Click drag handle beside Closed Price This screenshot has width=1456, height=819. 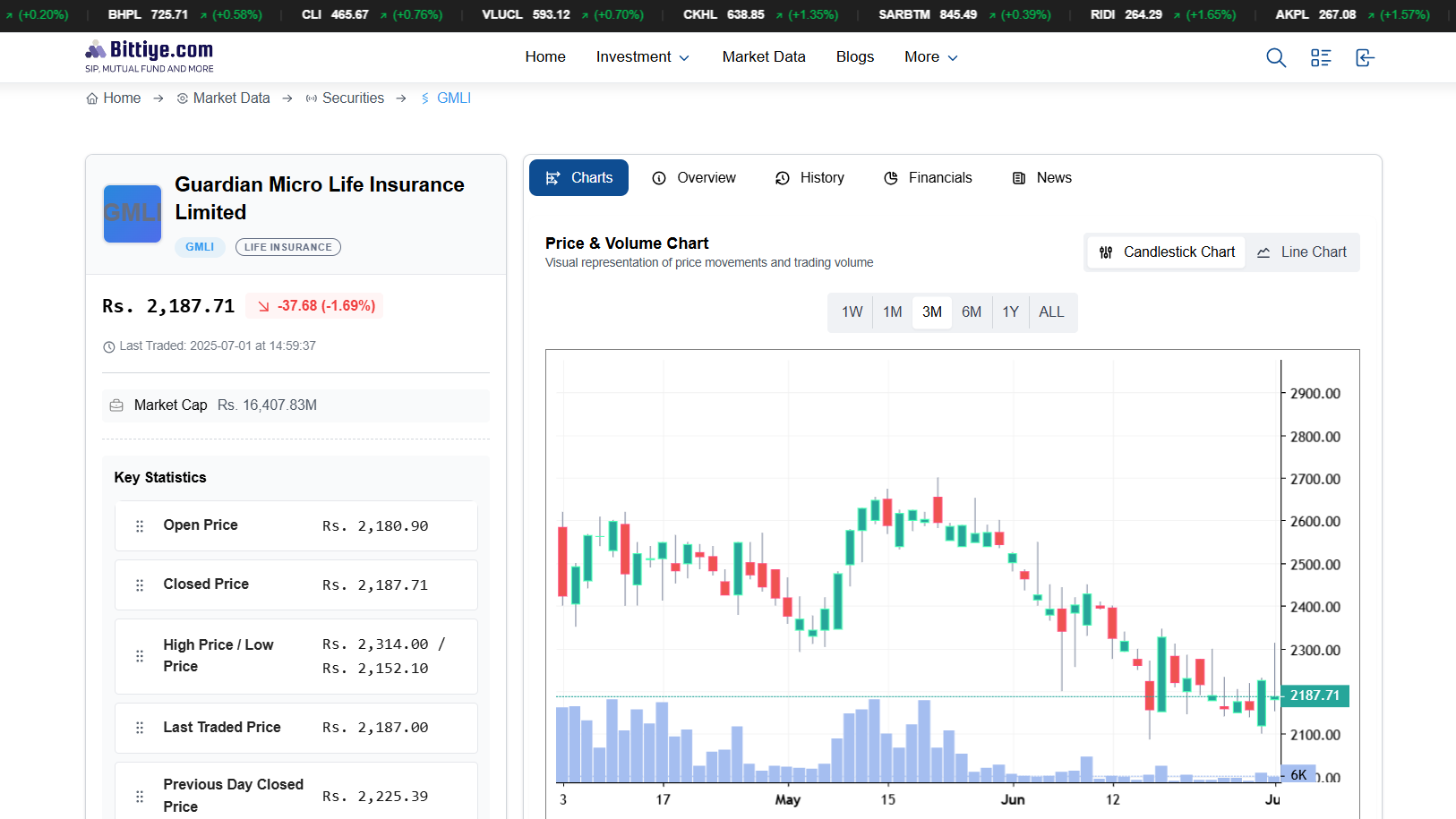[140, 585]
